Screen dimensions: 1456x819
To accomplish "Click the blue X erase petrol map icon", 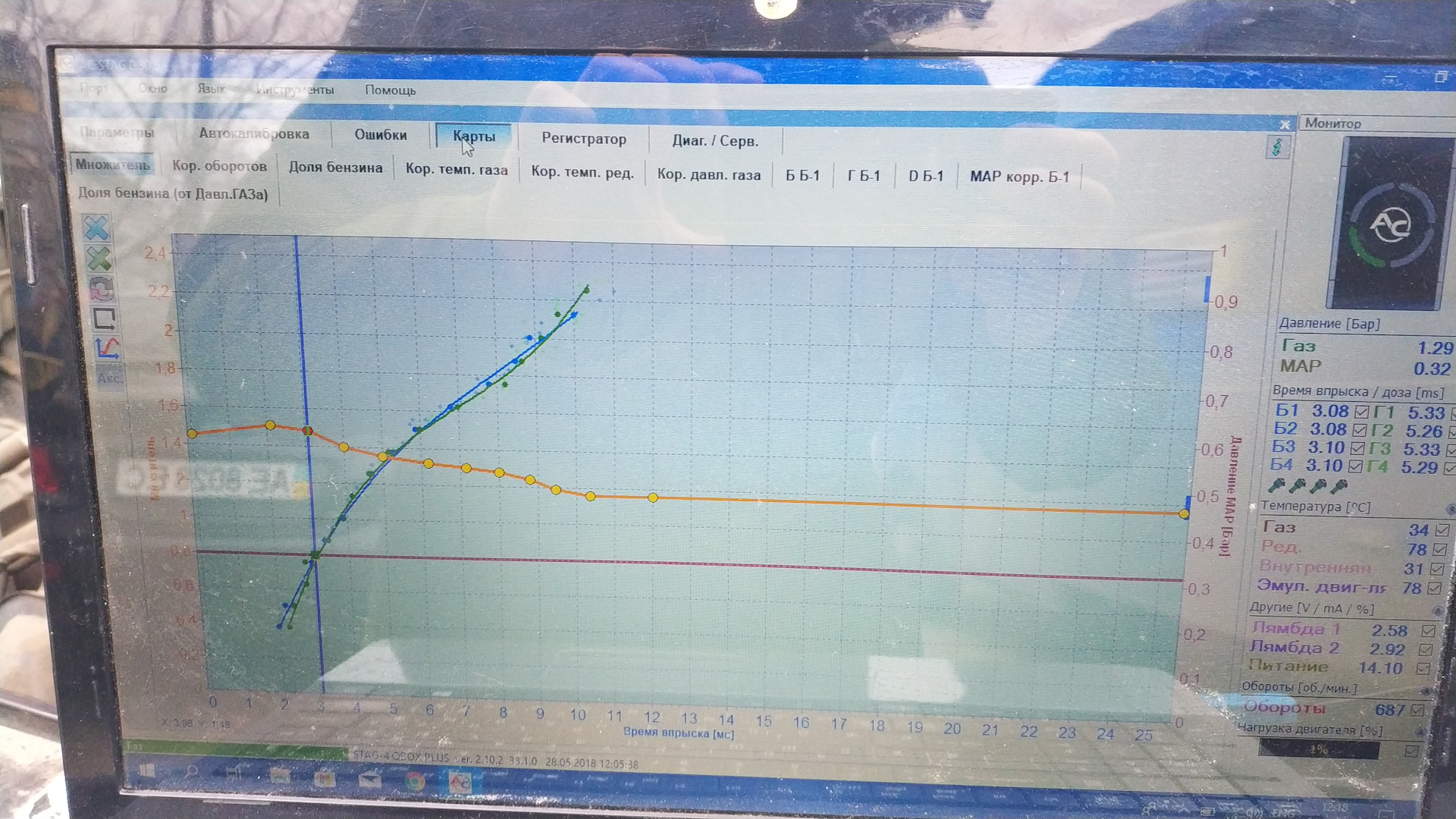I will tap(96, 228).
